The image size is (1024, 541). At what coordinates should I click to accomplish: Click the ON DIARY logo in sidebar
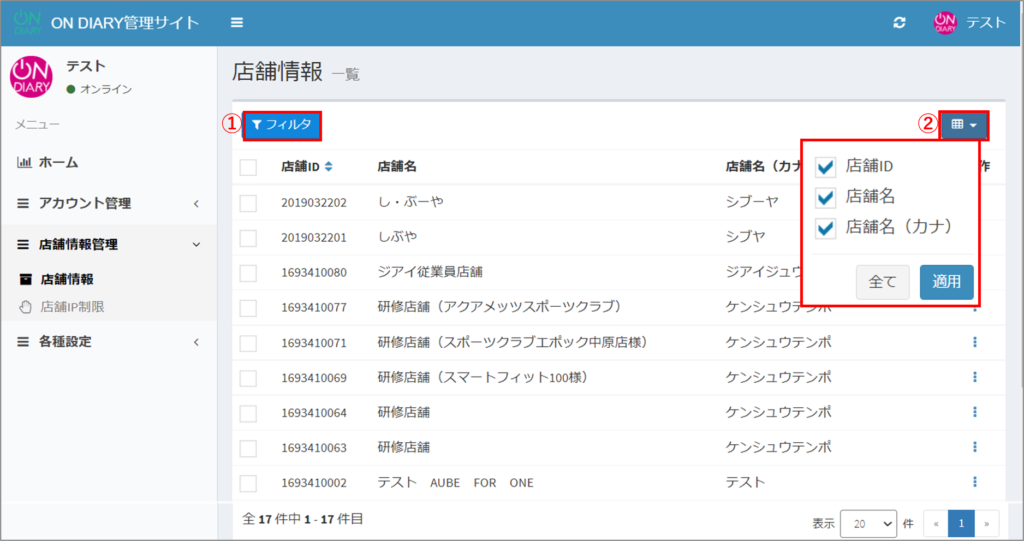[x=32, y=77]
